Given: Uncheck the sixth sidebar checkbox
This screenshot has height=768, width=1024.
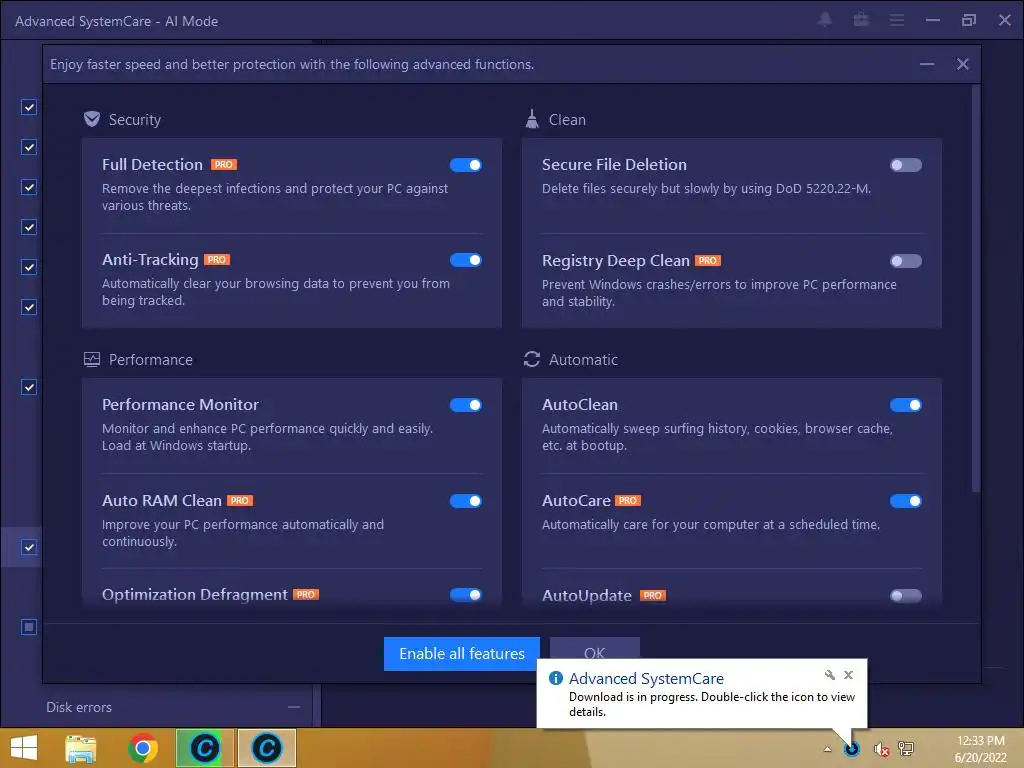Looking at the screenshot, I should [29, 307].
